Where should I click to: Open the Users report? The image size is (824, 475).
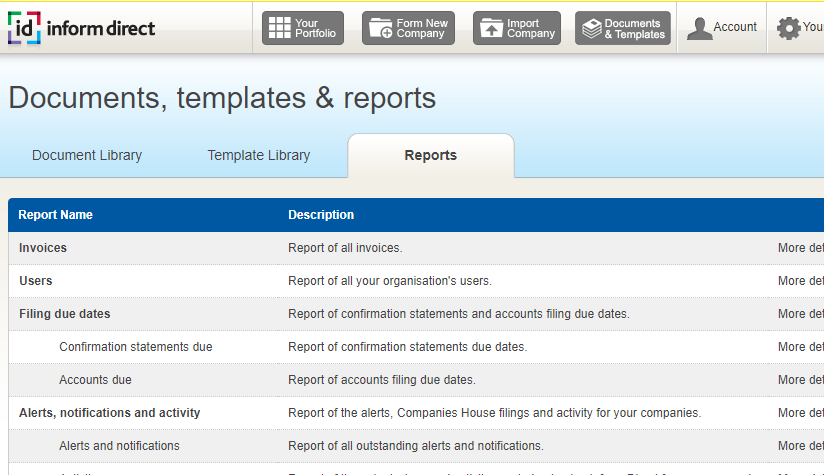(36, 281)
